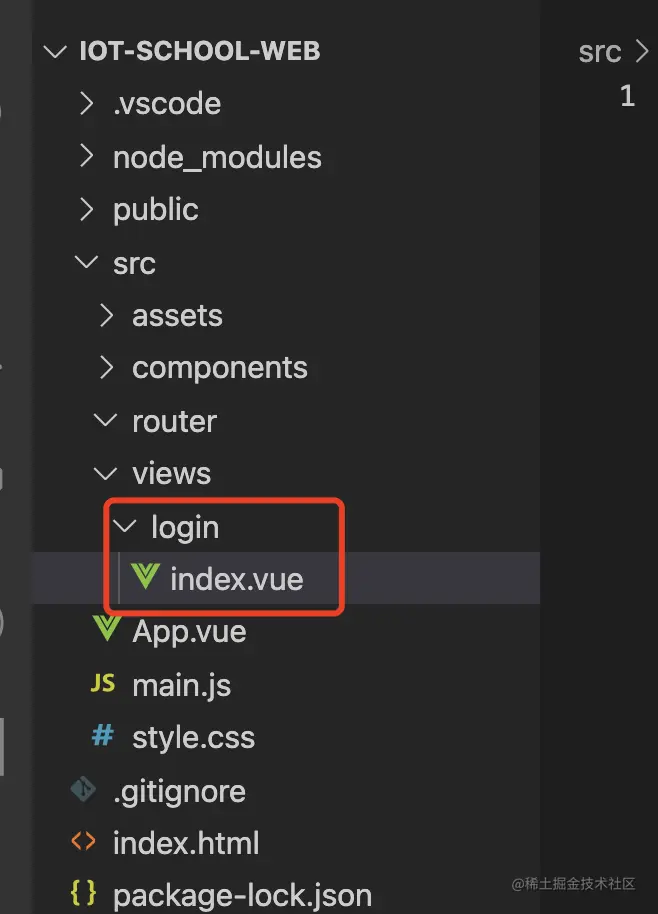Select the IOT-SCHOOL-WEB project title

point(200,51)
